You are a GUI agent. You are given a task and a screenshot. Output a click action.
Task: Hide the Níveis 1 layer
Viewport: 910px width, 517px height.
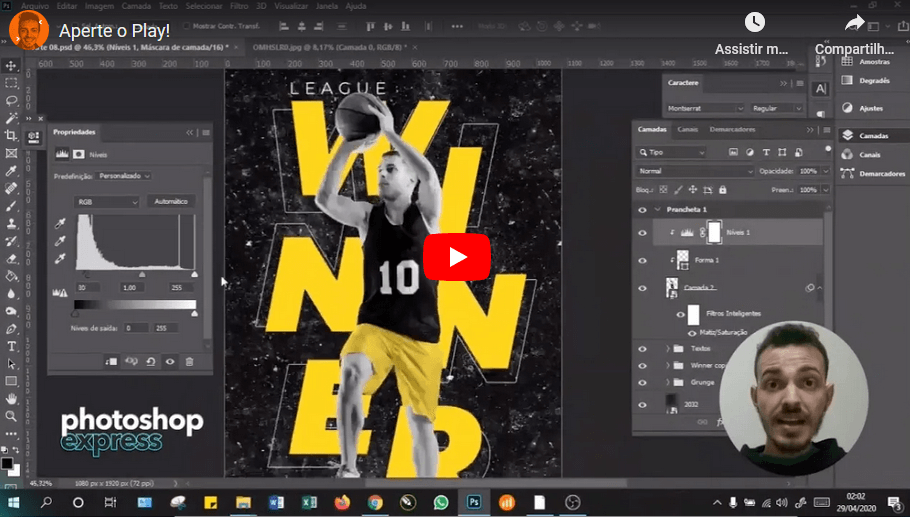pos(642,233)
